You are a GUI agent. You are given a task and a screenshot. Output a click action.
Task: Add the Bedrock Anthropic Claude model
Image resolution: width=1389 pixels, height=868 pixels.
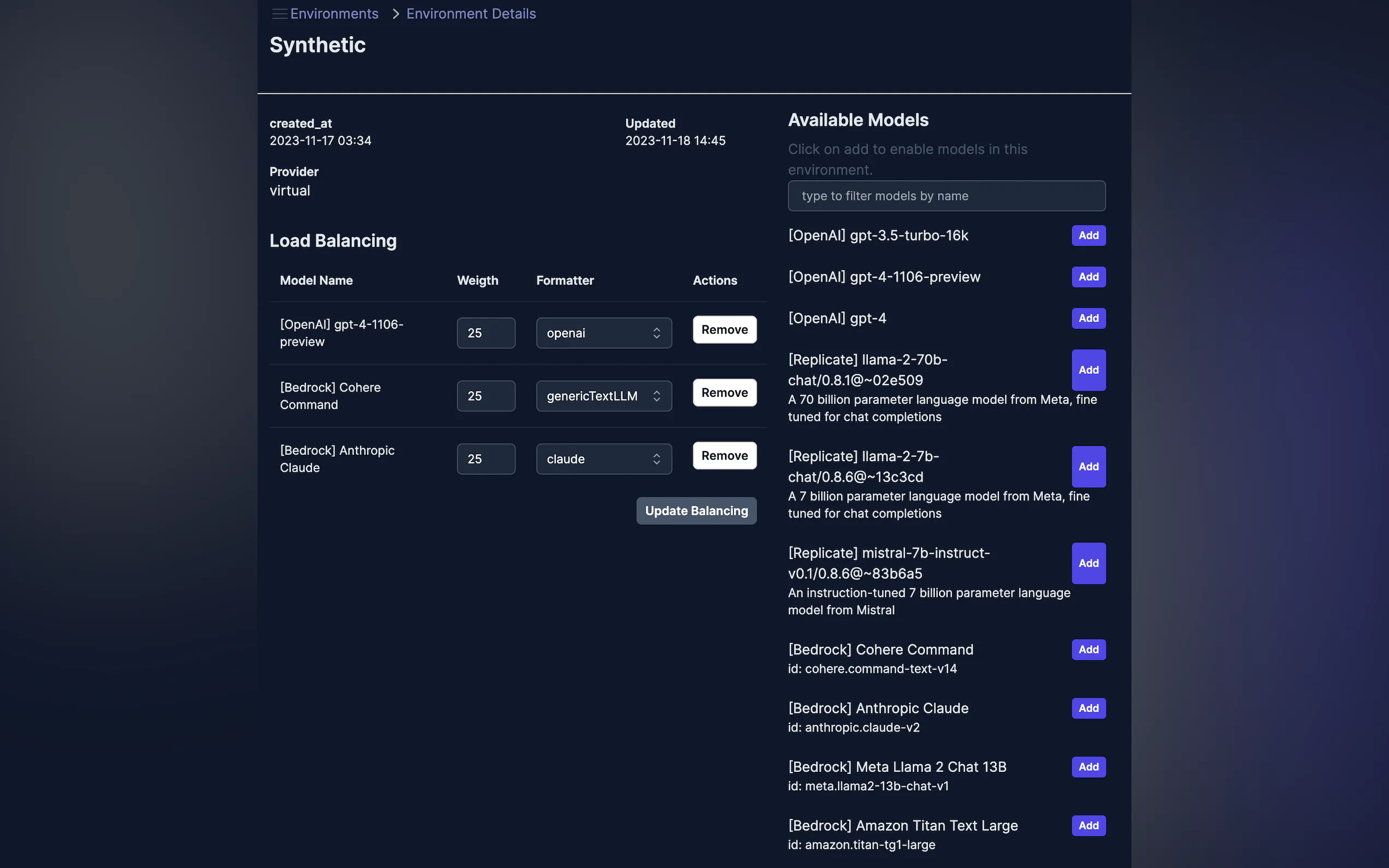[x=1088, y=708]
